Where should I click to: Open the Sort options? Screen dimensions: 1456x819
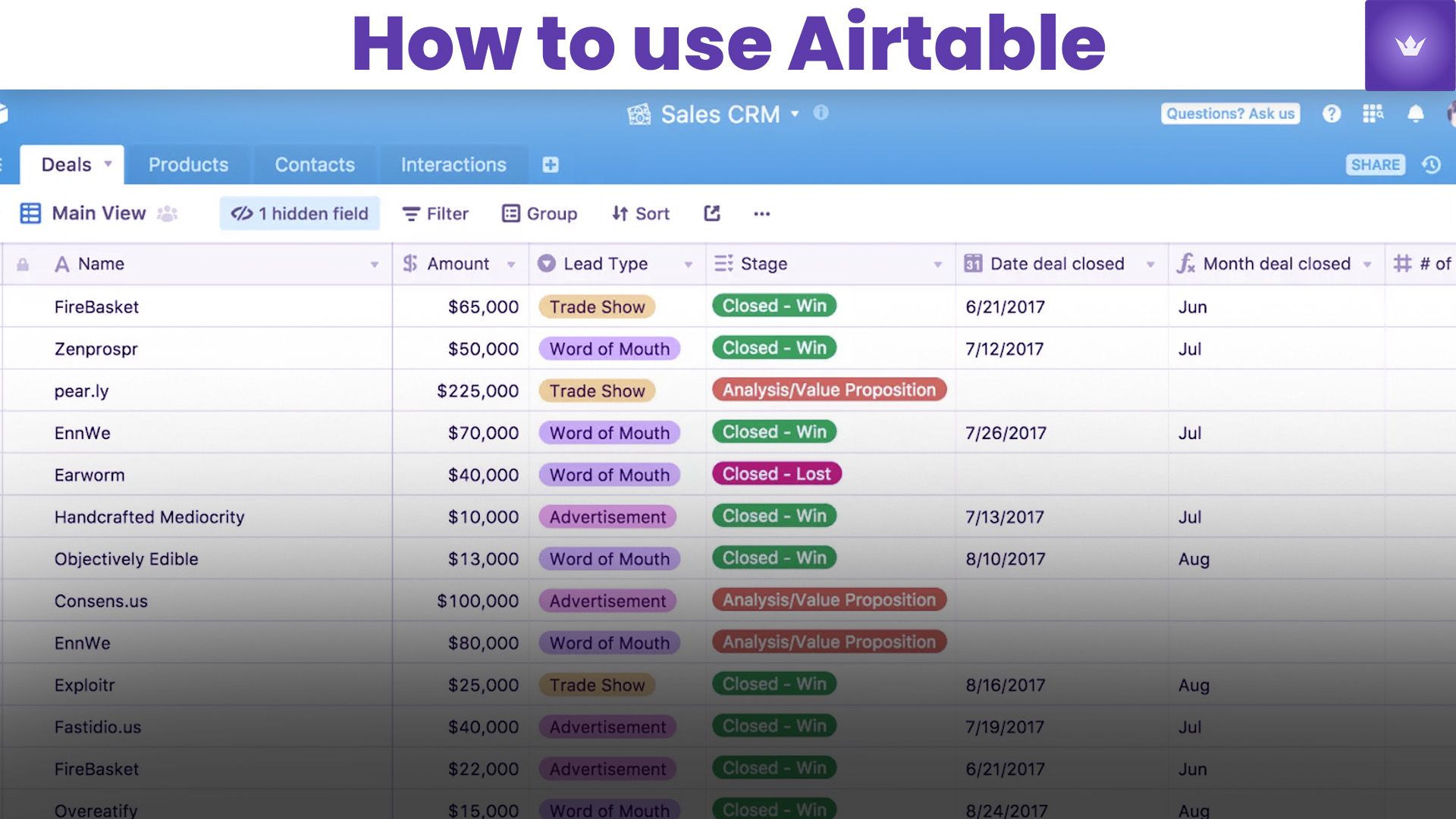coord(641,214)
